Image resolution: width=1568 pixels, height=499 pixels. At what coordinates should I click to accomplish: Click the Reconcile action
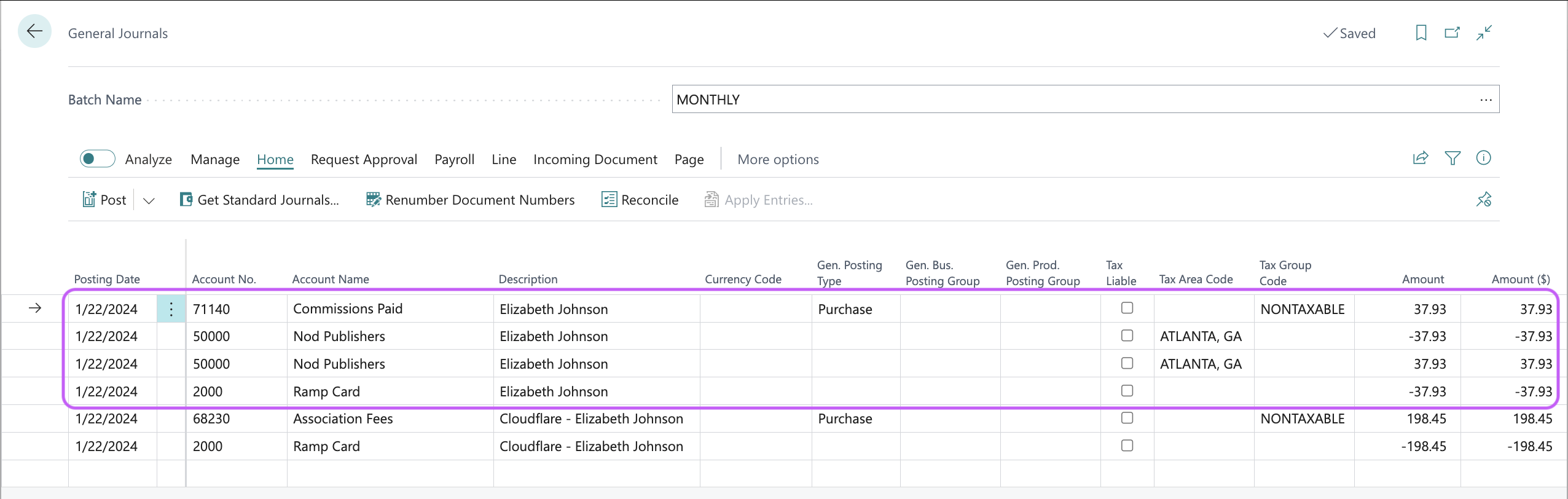tap(640, 200)
